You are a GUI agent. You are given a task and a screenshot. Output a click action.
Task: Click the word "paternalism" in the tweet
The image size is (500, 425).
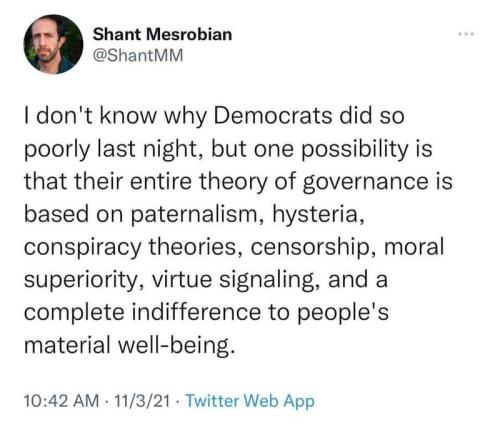197,215
